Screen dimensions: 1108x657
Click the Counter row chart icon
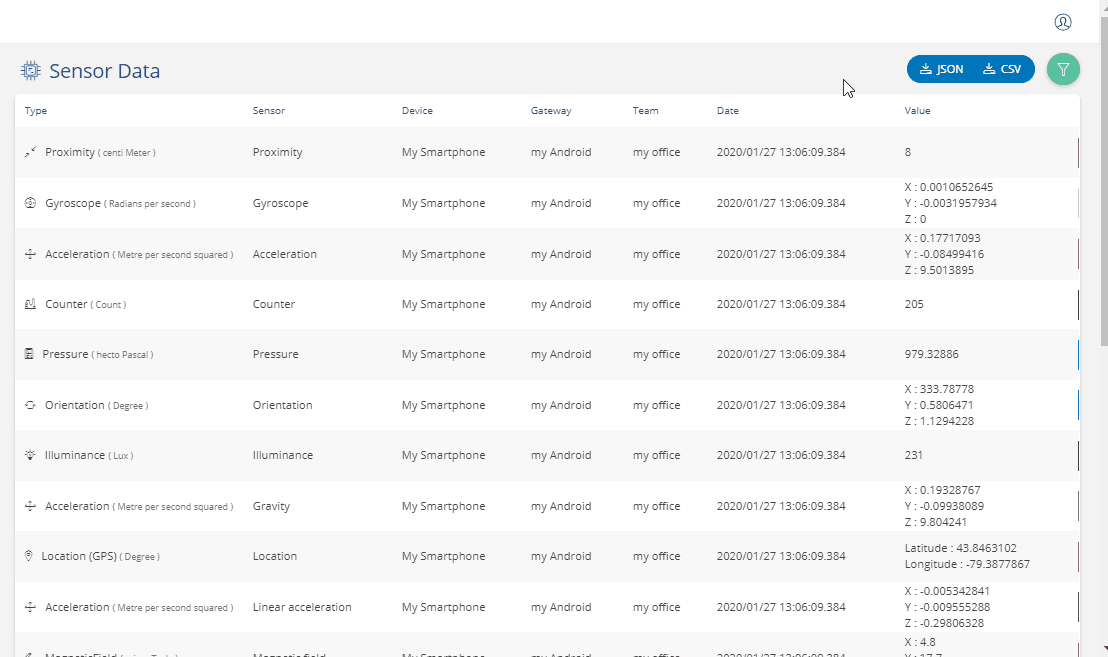coord(30,304)
